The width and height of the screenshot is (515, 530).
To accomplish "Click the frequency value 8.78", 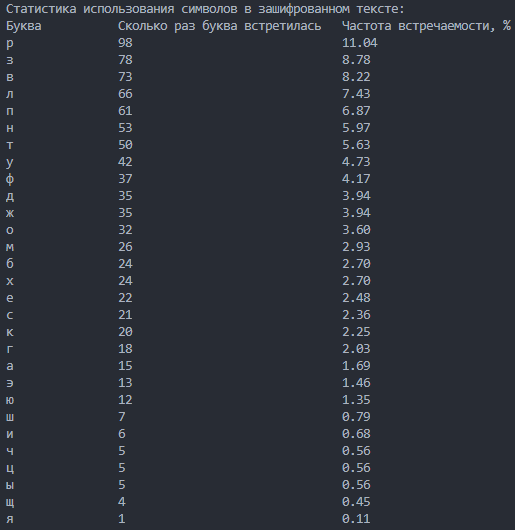I will click(x=356, y=60).
